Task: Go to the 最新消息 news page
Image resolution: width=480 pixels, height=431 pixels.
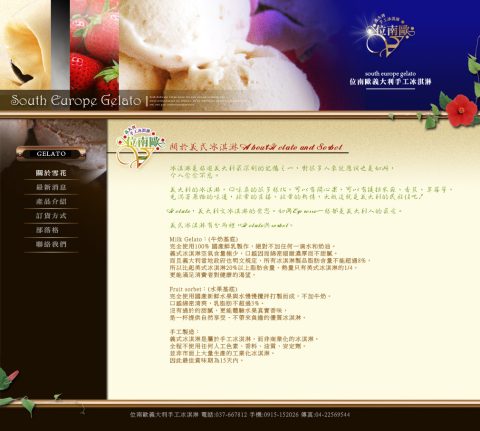Action: tap(51, 187)
